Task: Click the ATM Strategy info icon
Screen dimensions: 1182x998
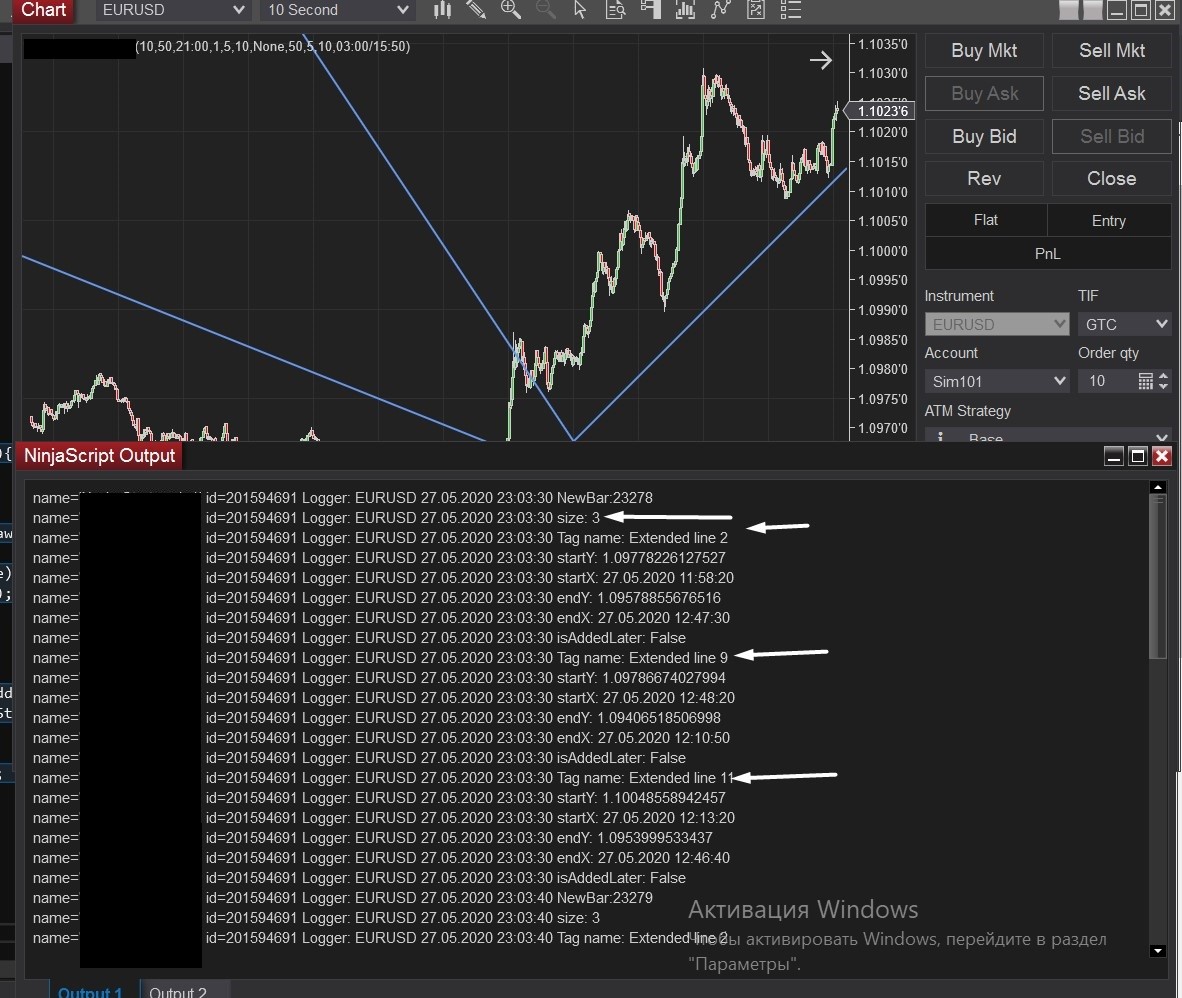Action: click(x=939, y=437)
